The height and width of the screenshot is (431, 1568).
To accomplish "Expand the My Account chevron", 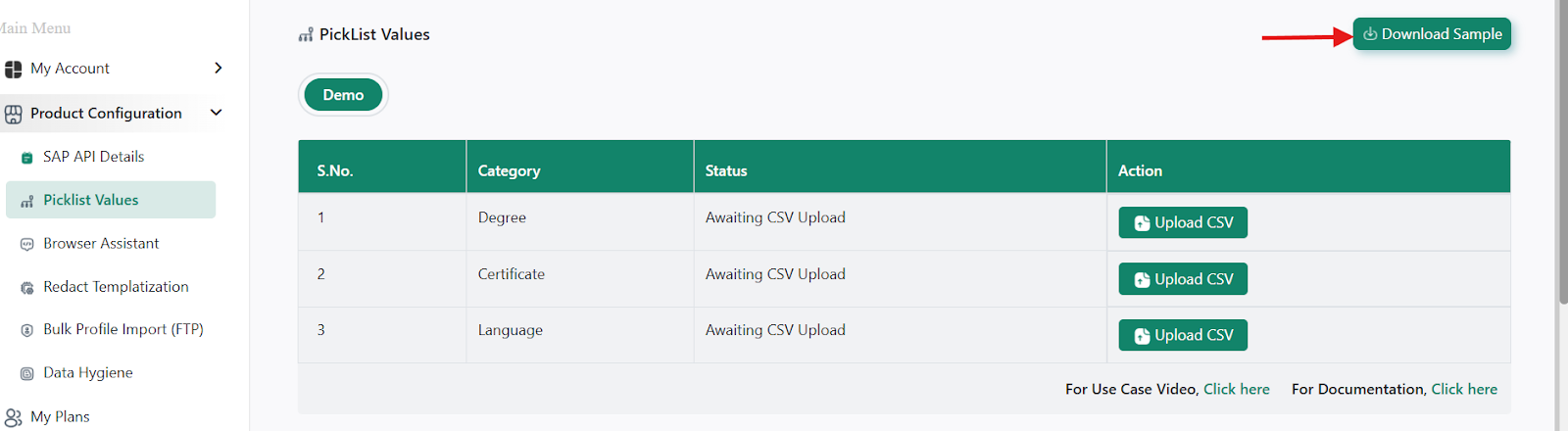I will pyautogui.click(x=218, y=68).
